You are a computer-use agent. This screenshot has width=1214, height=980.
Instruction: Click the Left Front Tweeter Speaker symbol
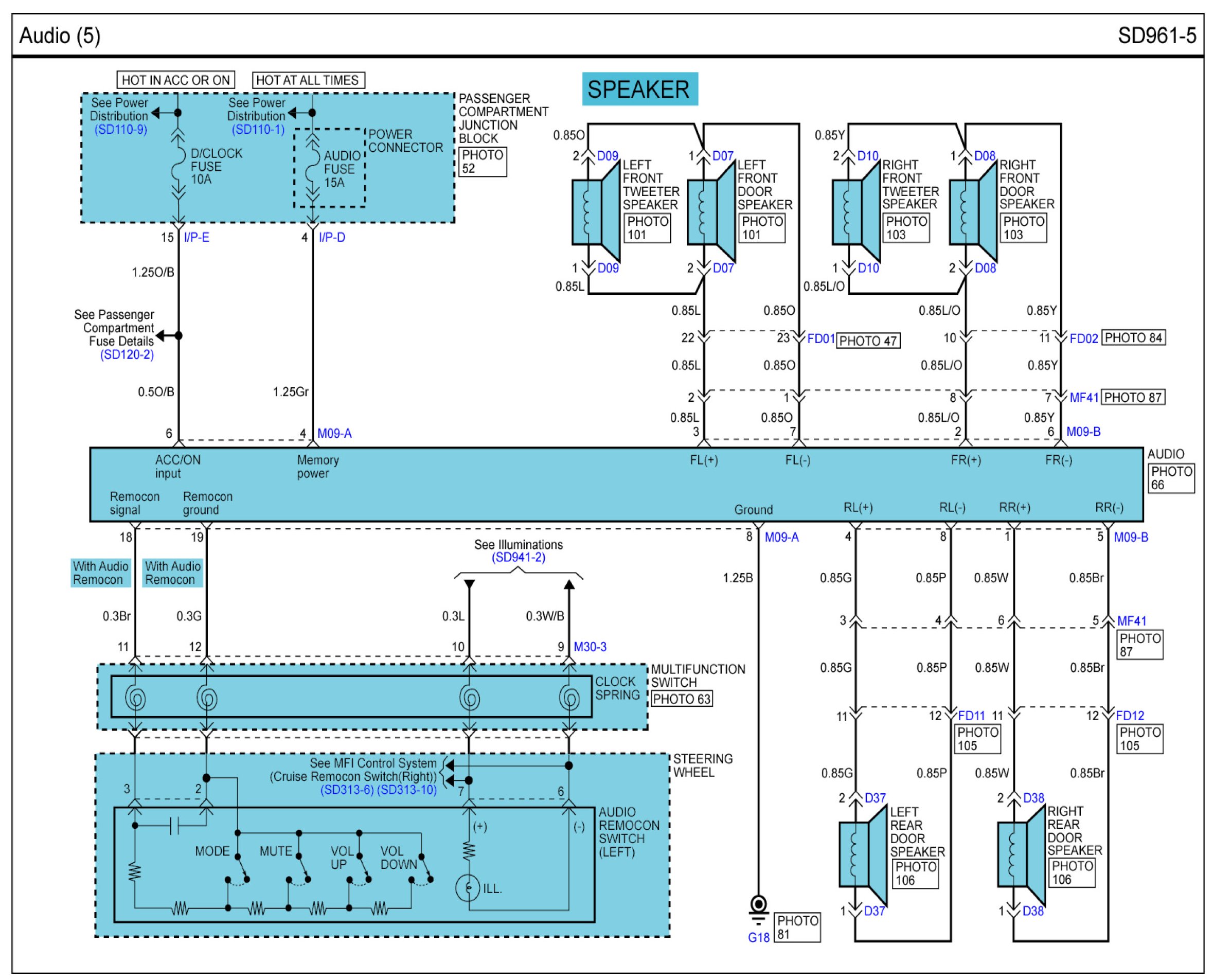pyautogui.click(x=596, y=212)
